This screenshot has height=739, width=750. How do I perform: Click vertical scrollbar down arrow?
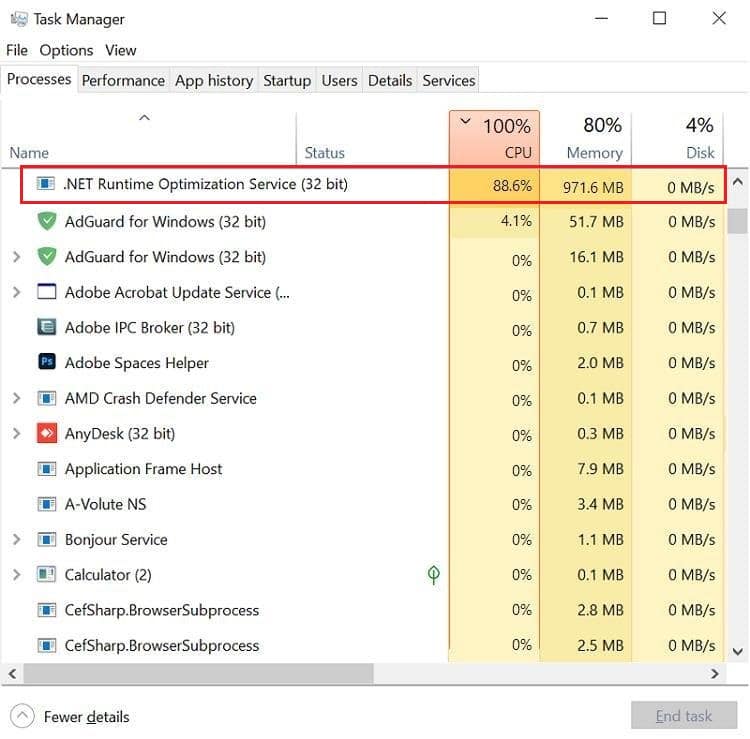(738, 651)
